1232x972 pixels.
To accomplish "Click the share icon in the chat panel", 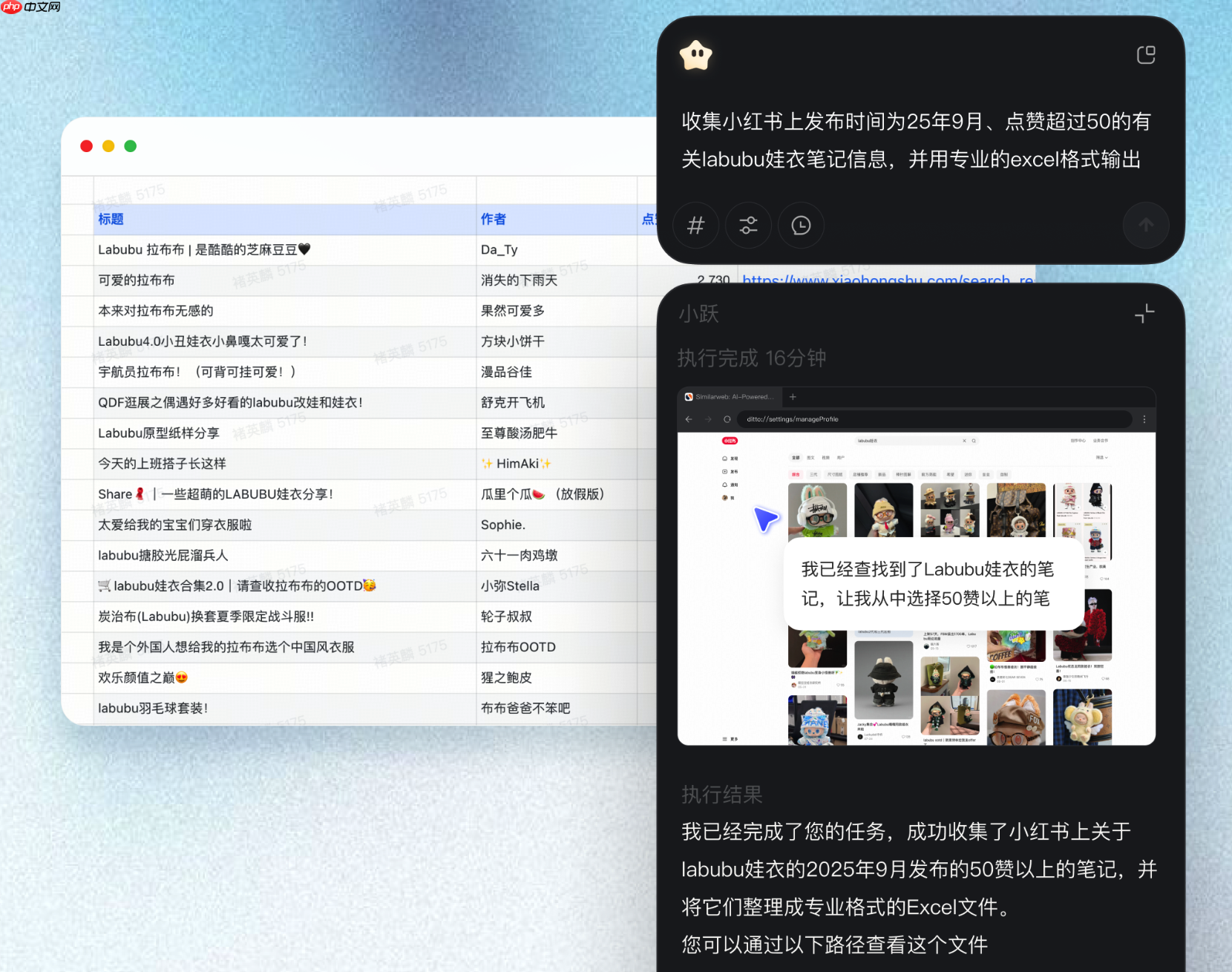I will pyautogui.click(x=1147, y=54).
